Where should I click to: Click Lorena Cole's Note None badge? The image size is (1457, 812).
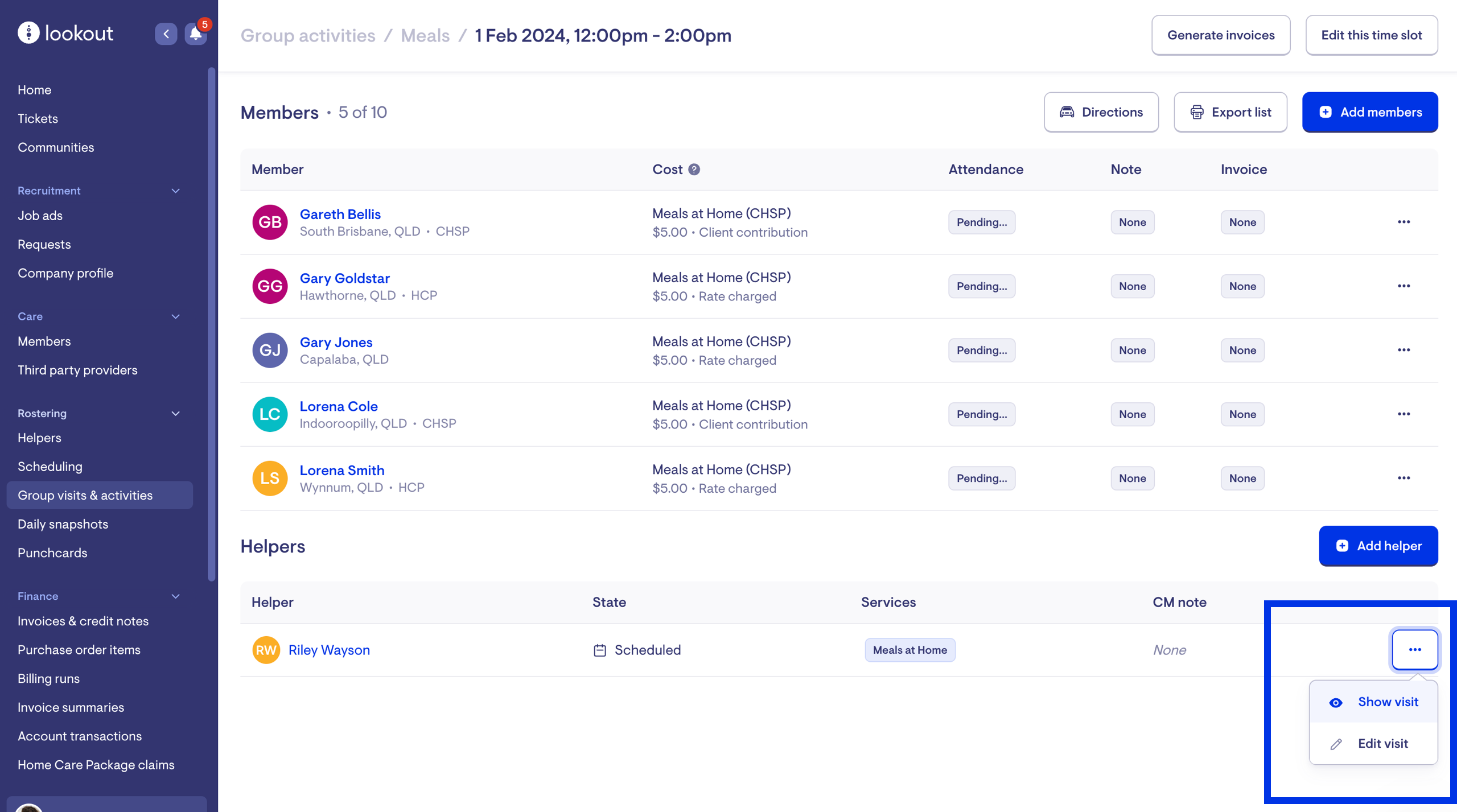tap(1132, 414)
